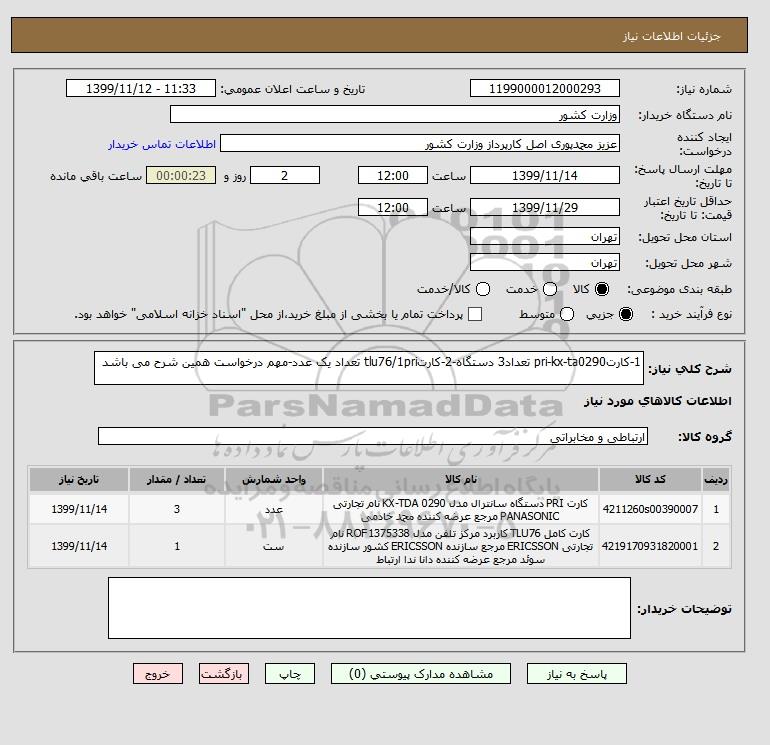Click the ردیف column header
The image size is (770, 745).
click(x=716, y=479)
